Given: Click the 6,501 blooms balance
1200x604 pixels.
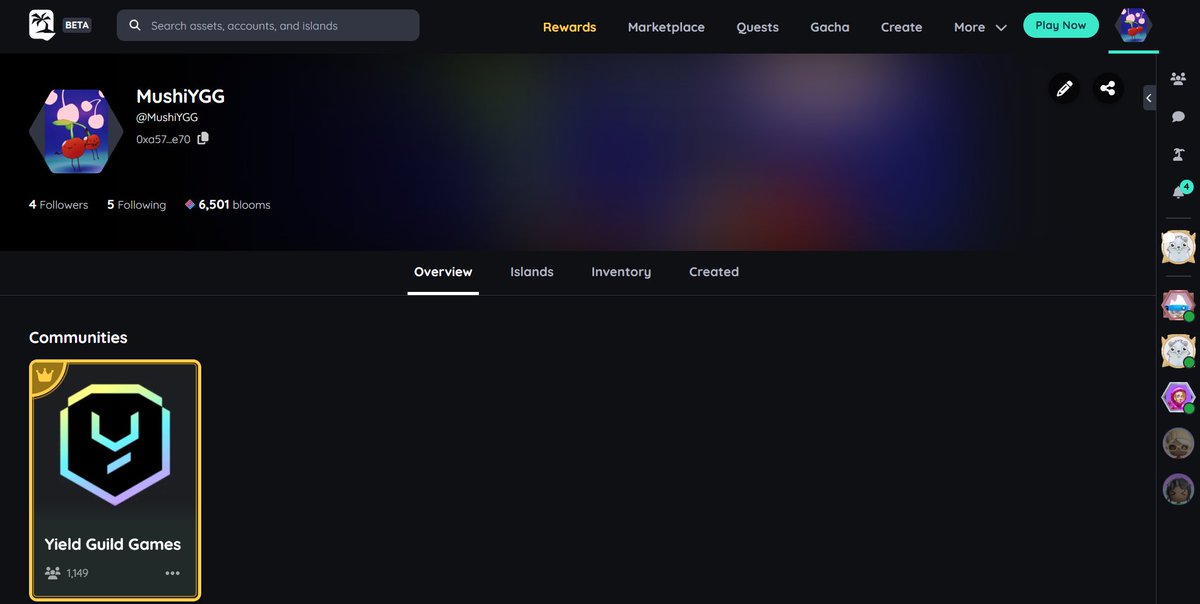Looking at the screenshot, I should pyautogui.click(x=234, y=205).
